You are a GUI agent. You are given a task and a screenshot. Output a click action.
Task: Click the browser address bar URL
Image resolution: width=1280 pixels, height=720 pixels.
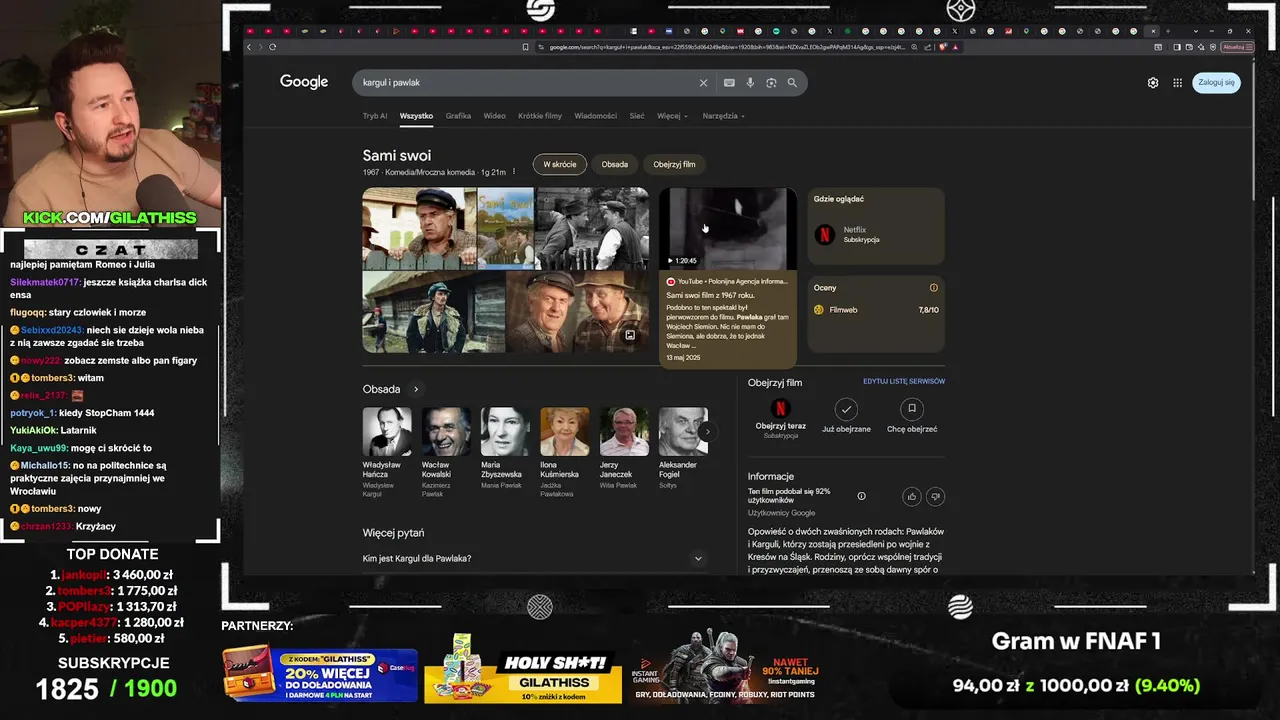click(x=728, y=47)
